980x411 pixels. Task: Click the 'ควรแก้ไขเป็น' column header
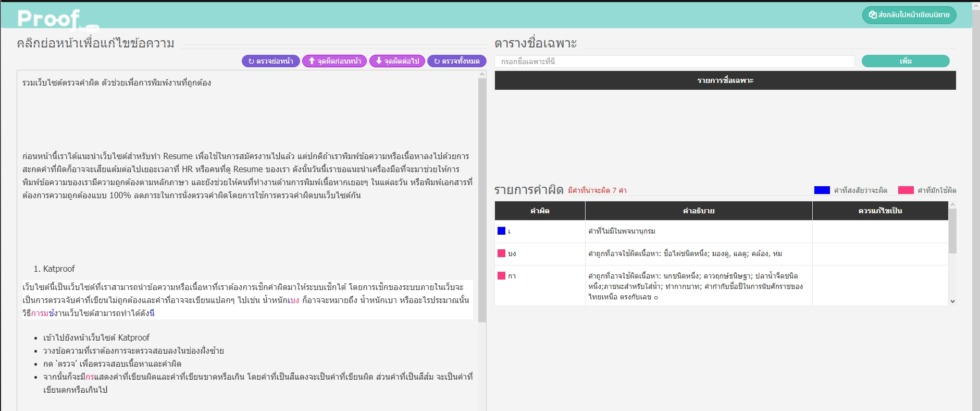(x=880, y=210)
